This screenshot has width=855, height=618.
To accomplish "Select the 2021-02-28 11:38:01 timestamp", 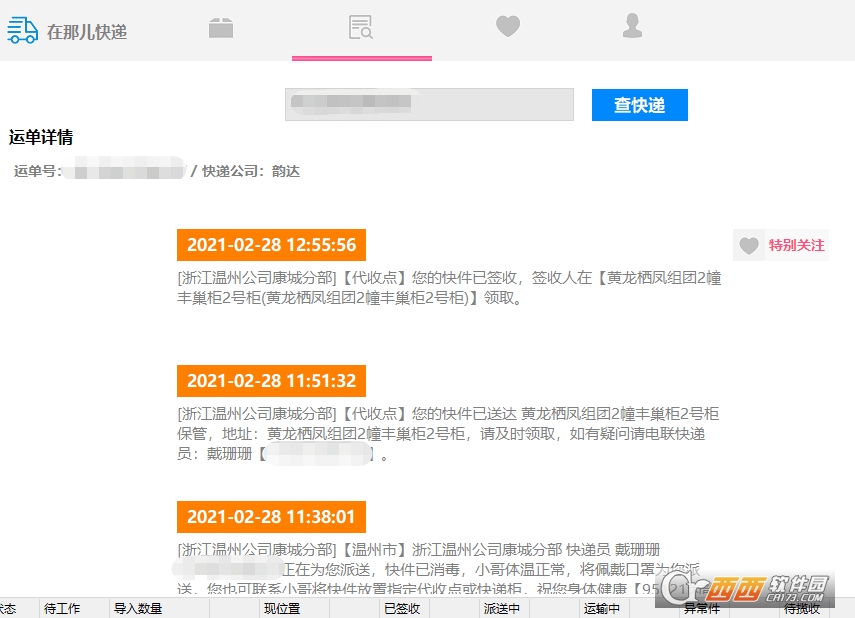I will 272,517.
